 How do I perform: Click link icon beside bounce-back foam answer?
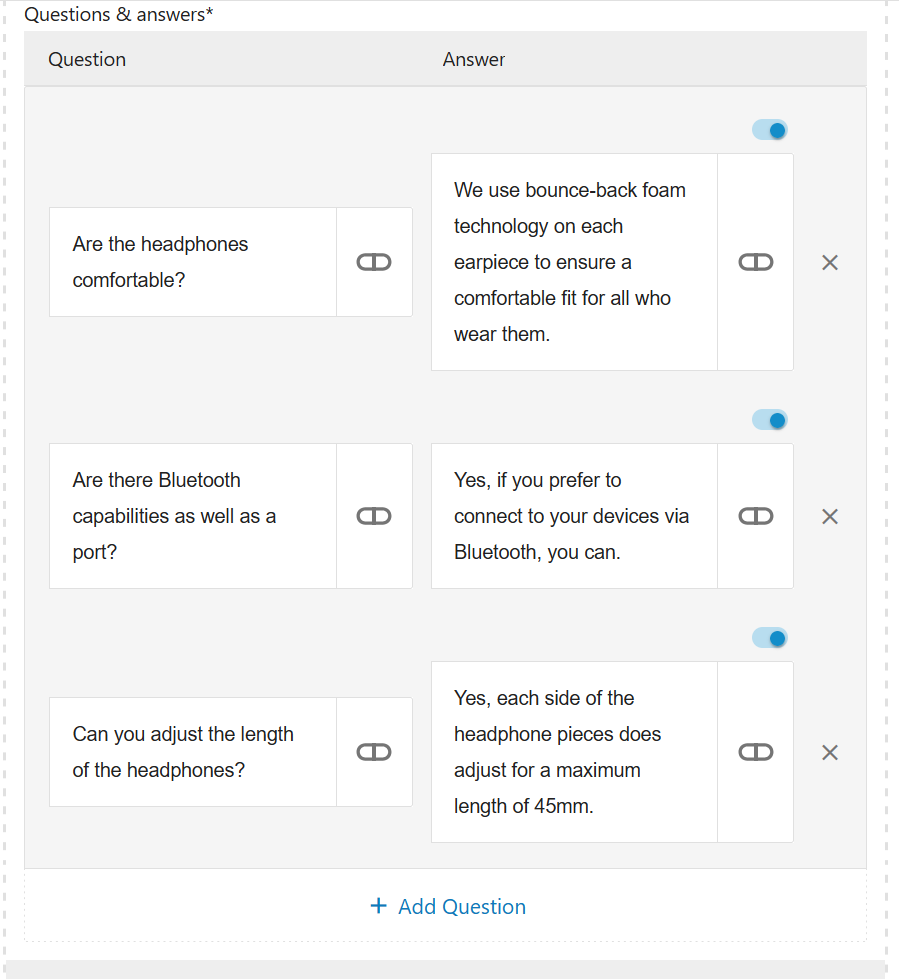(x=755, y=262)
